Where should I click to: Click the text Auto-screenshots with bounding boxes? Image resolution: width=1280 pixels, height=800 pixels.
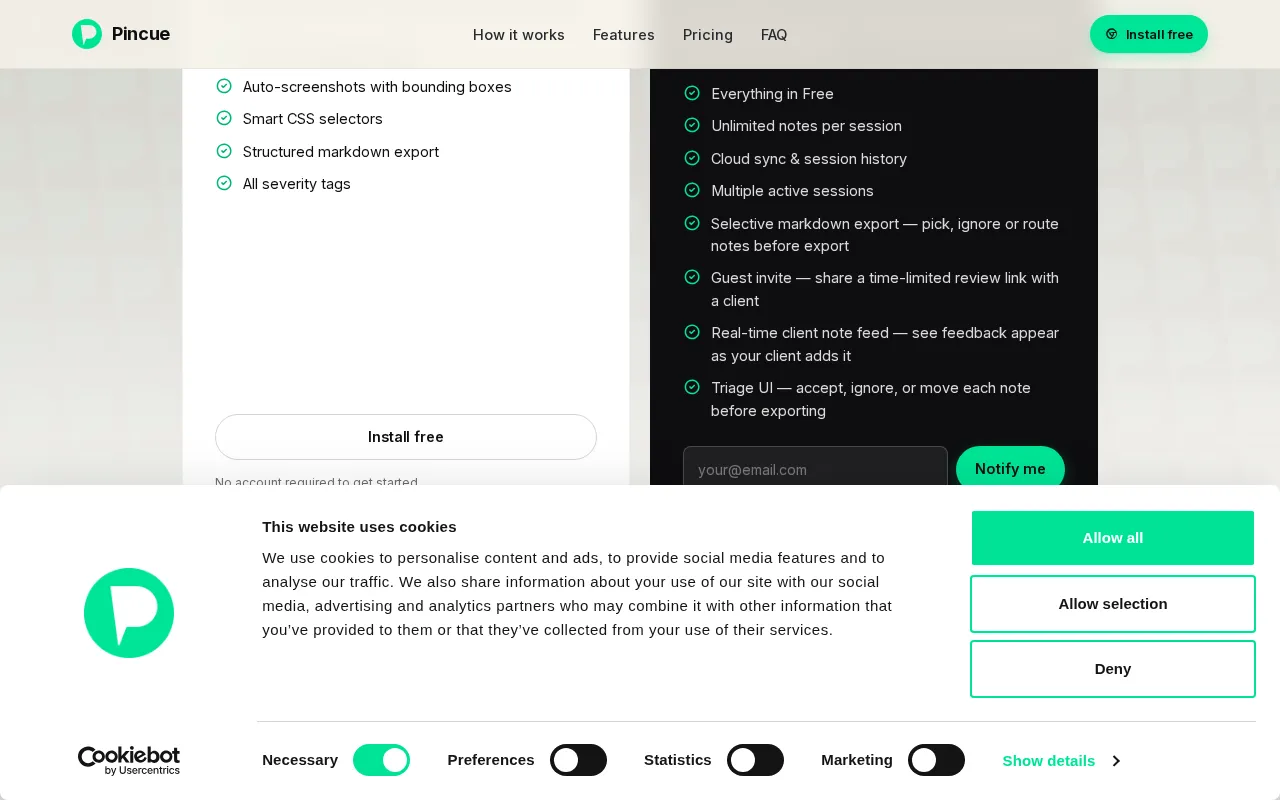point(377,87)
